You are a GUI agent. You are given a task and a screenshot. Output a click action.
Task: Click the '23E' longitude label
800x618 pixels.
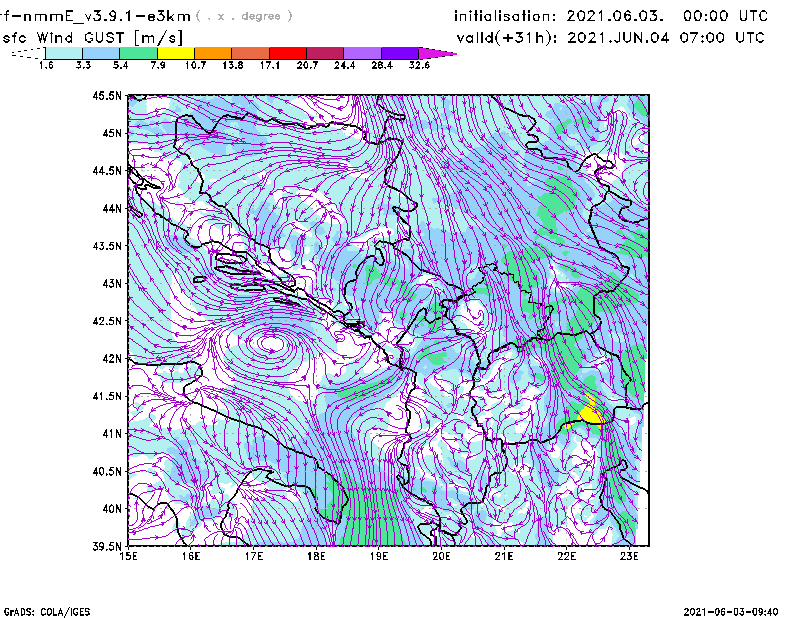pyautogui.click(x=629, y=556)
